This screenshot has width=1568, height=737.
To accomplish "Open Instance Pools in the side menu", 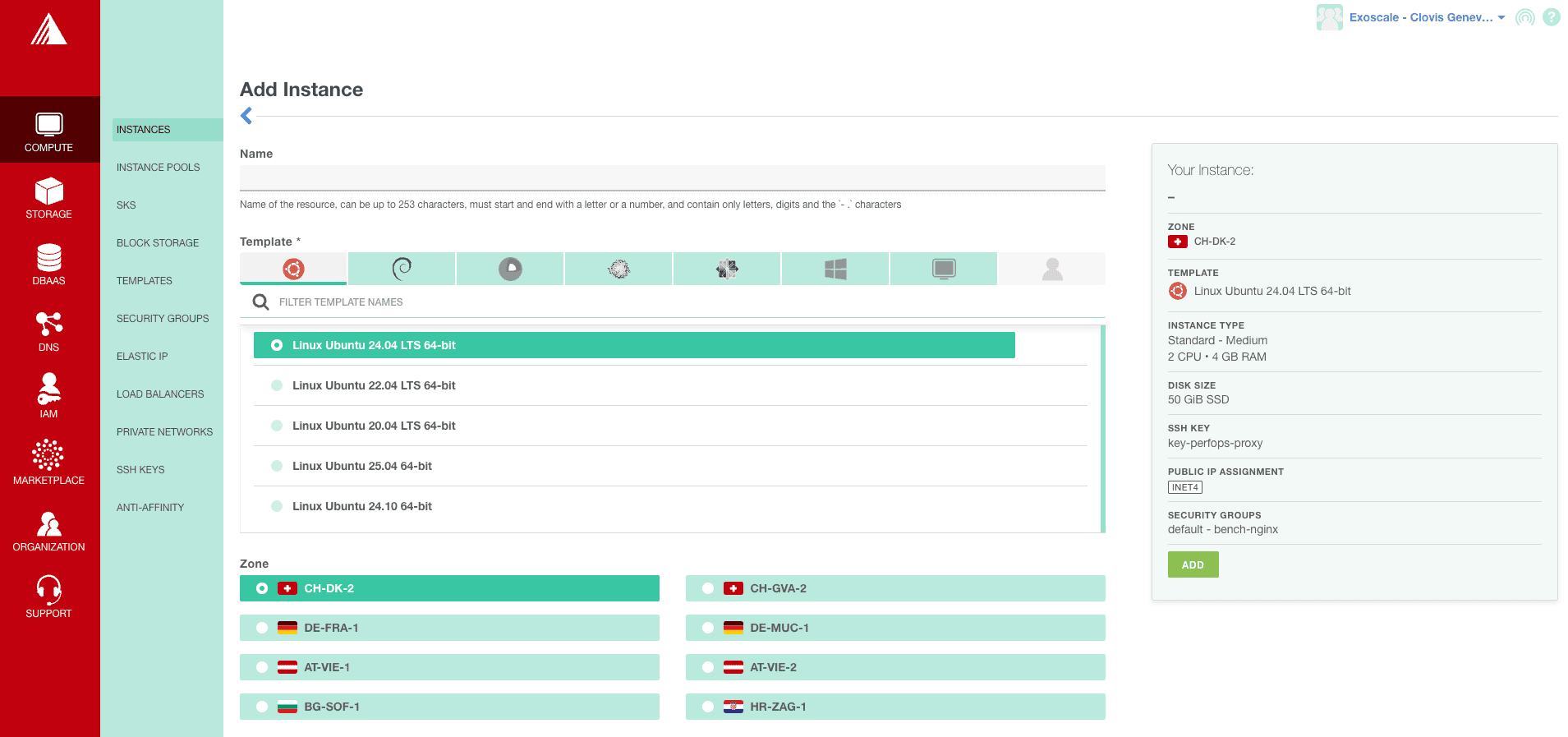I will click(159, 168).
